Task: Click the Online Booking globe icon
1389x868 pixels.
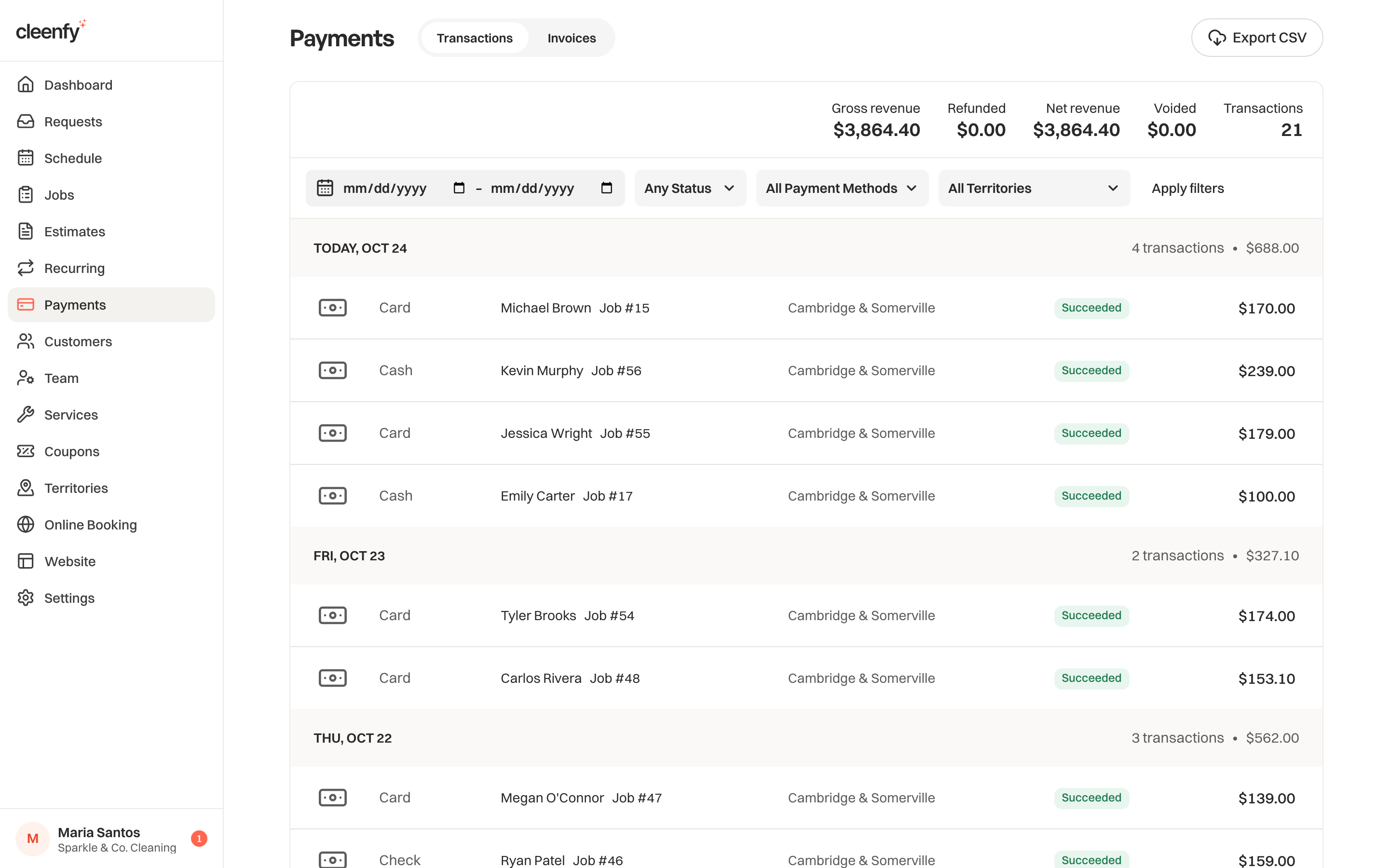Action: click(25, 525)
